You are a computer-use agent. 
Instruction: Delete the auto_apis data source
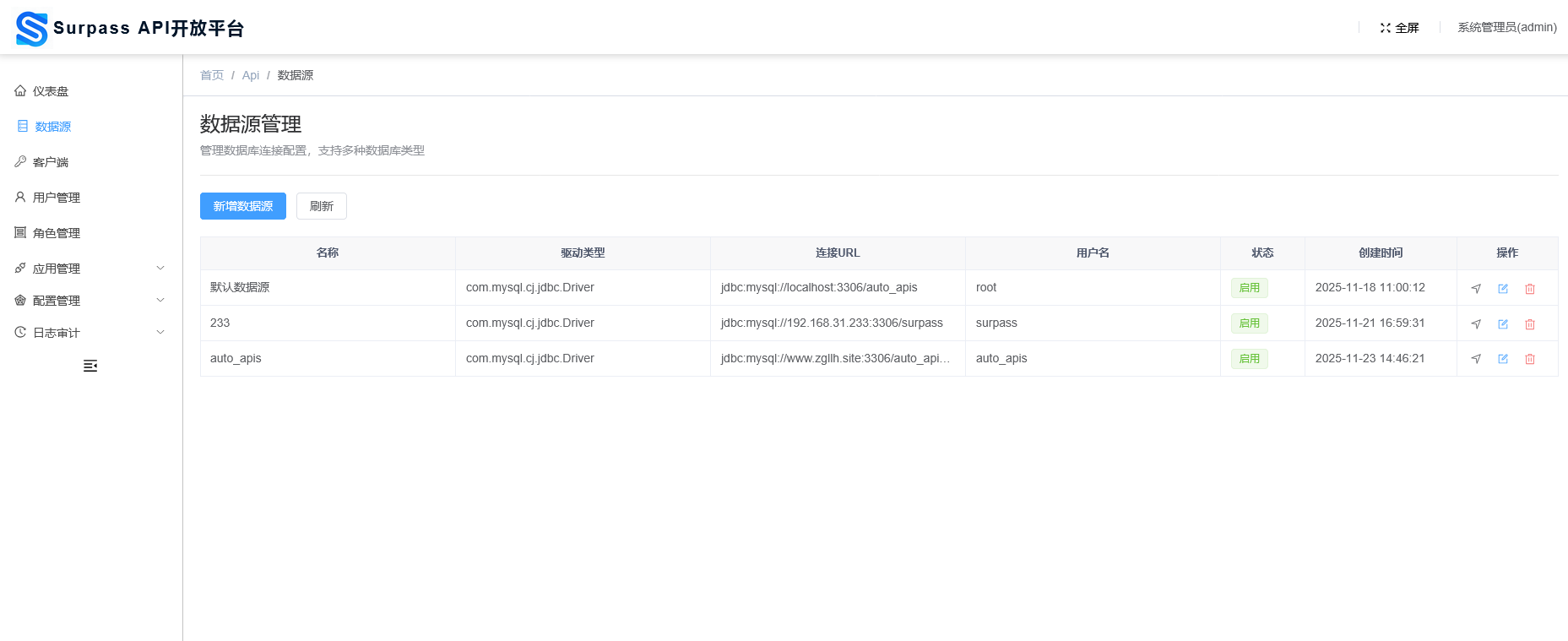coord(1530,359)
